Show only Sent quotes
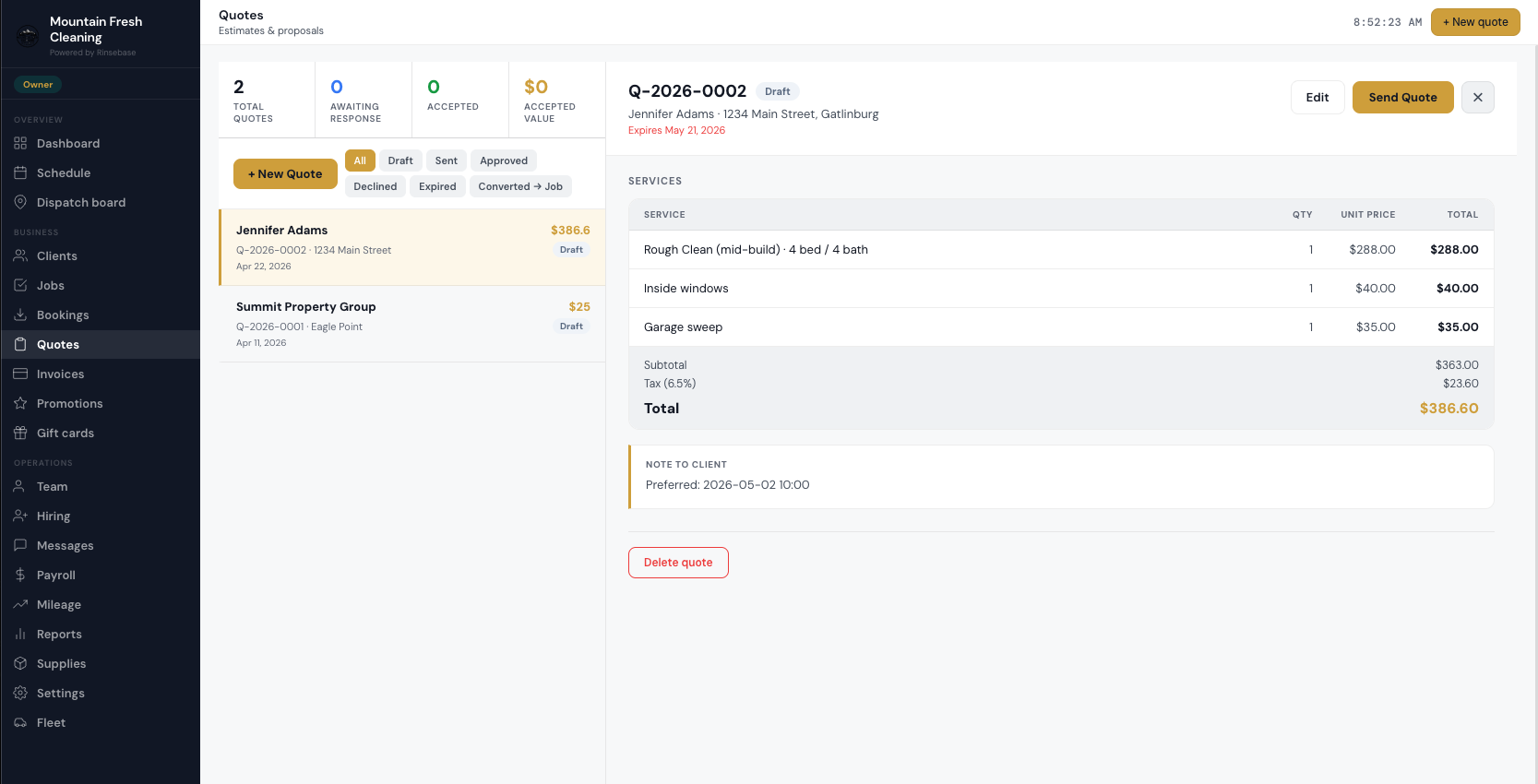 447,160
